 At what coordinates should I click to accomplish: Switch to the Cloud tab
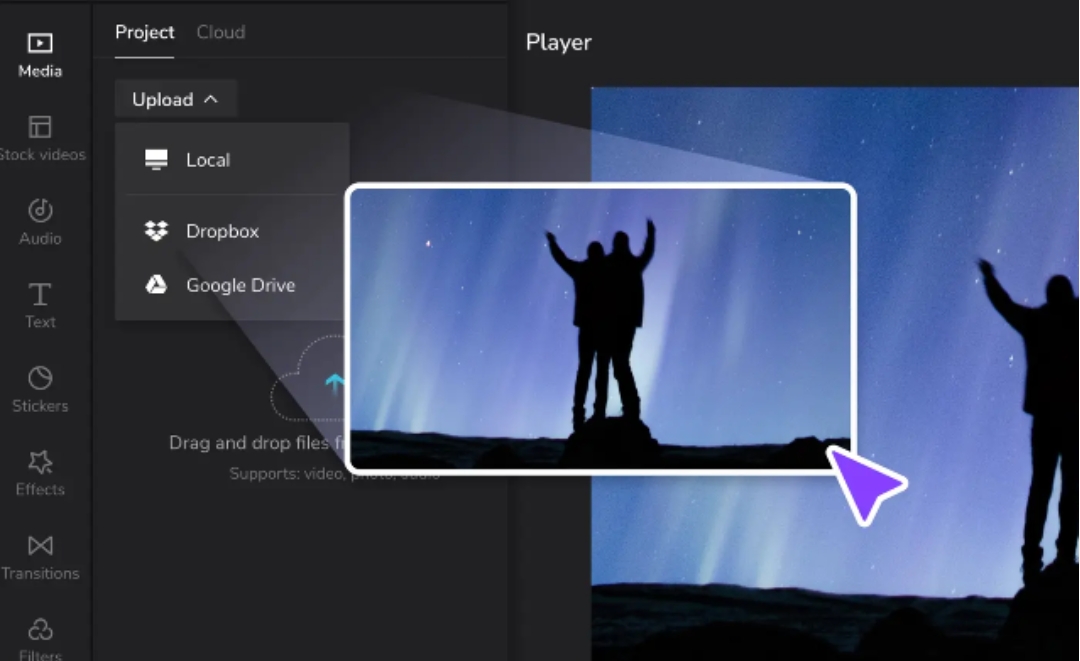(220, 32)
